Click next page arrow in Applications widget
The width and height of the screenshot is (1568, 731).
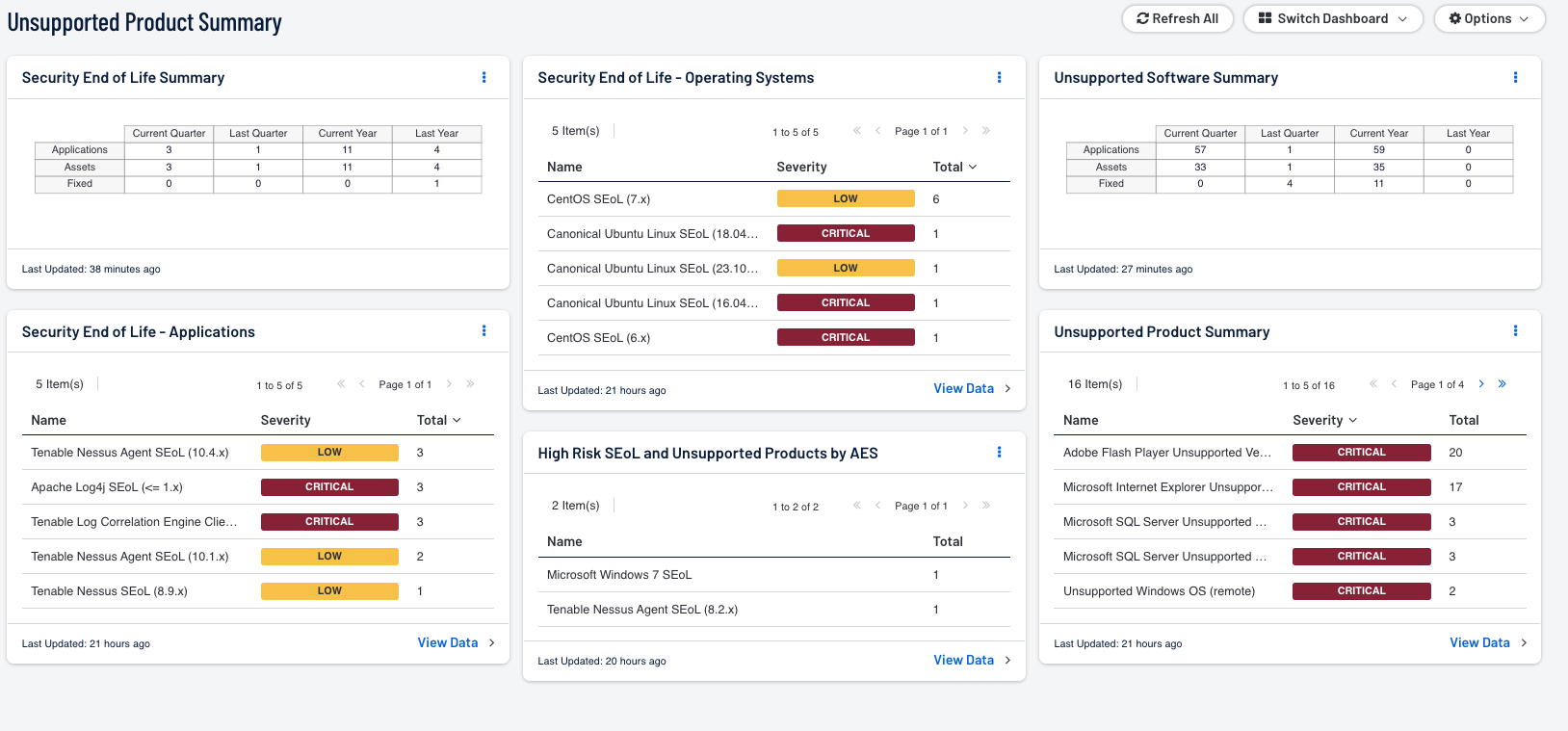click(x=449, y=383)
